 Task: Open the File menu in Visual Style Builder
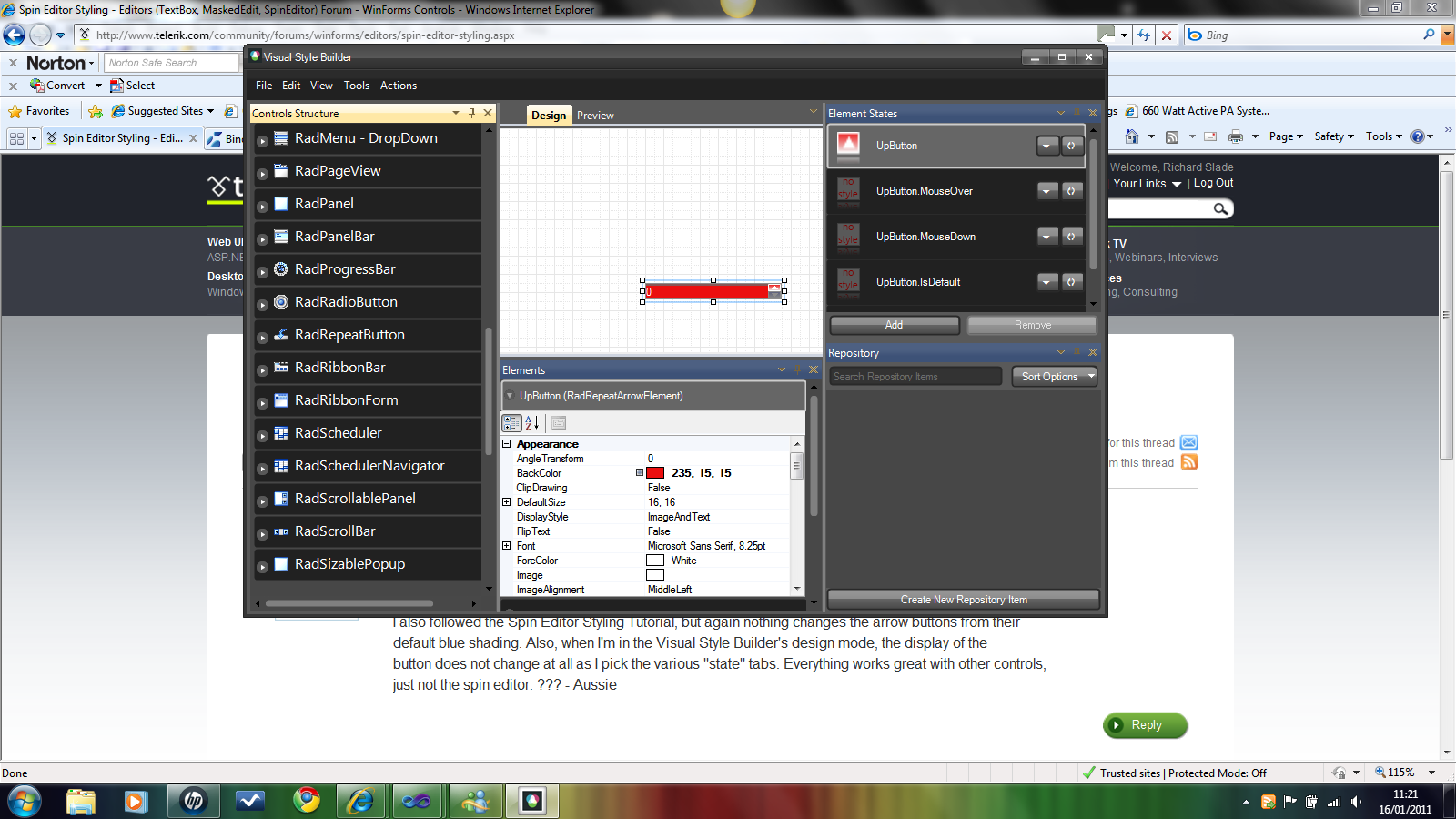tap(264, 86)
